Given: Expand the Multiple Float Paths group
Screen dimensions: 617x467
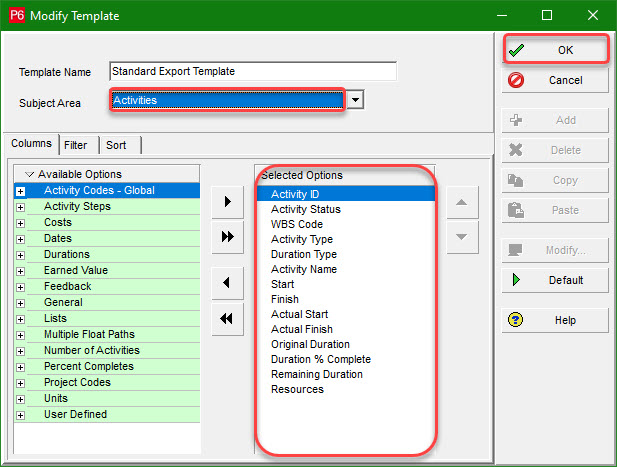Looking at the screenshot, I should [20, 335].
